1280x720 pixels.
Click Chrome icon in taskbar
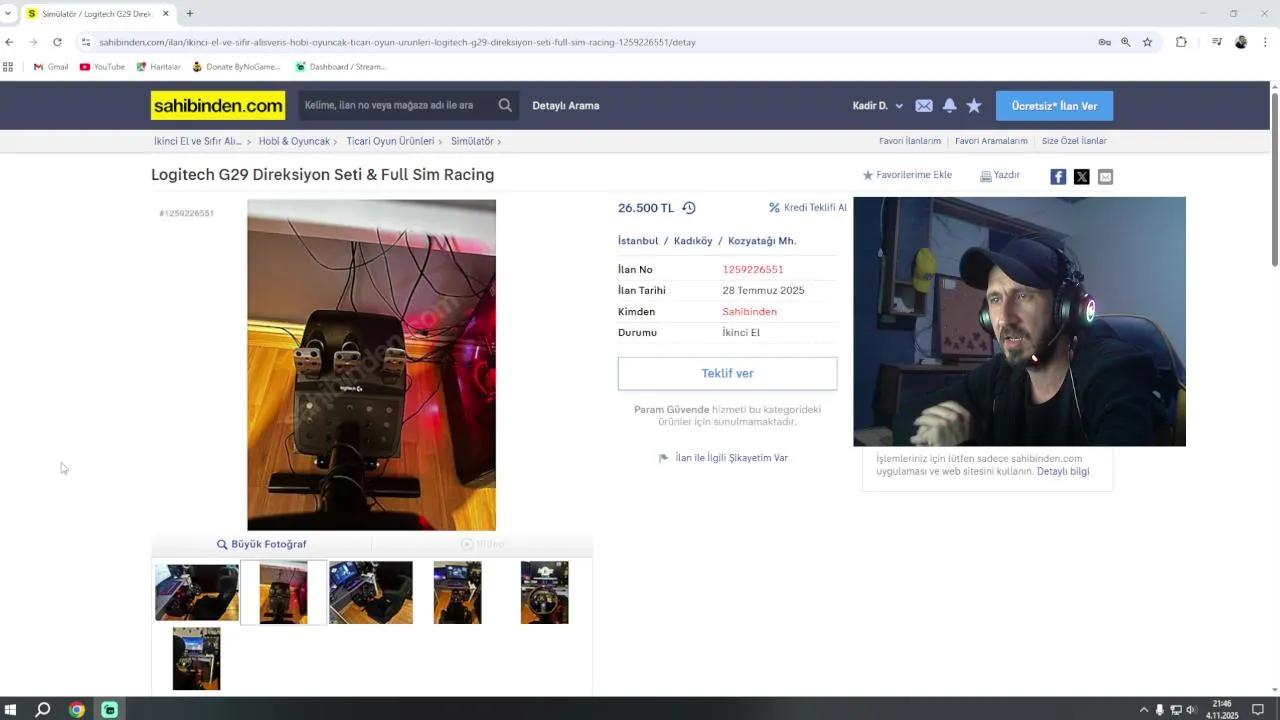(77, 710)
